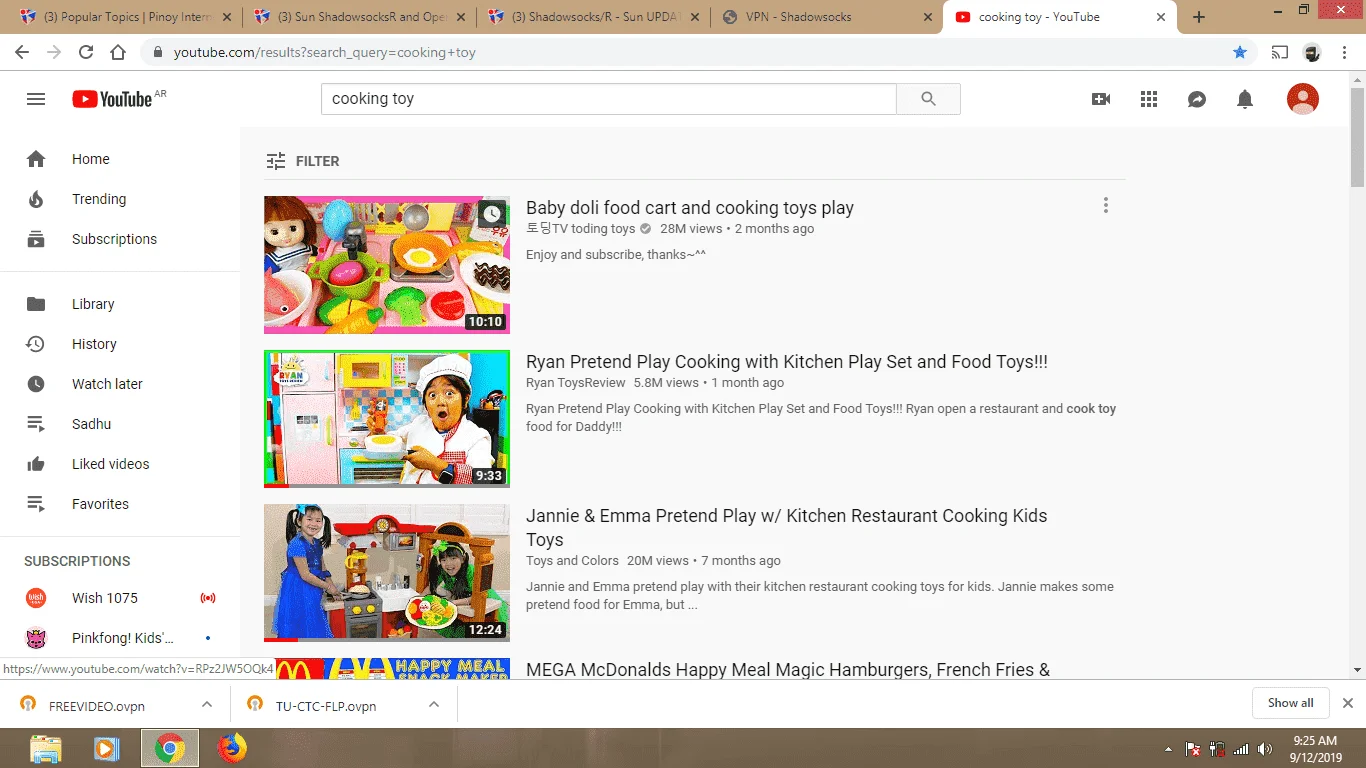
Task: Open the account avatar menu
Action: point(1303,99)
